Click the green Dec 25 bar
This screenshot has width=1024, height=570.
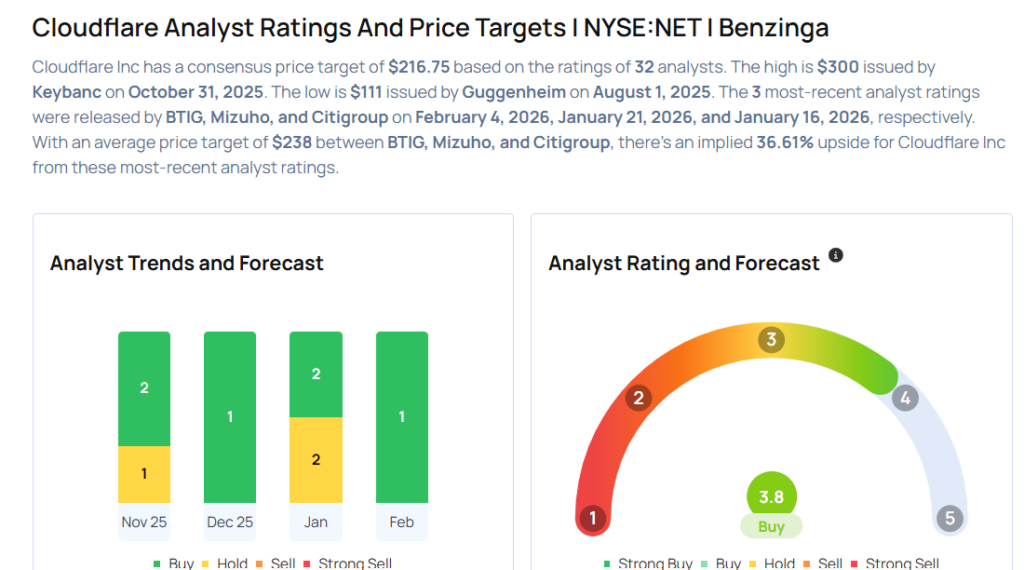tap(230, 416)
